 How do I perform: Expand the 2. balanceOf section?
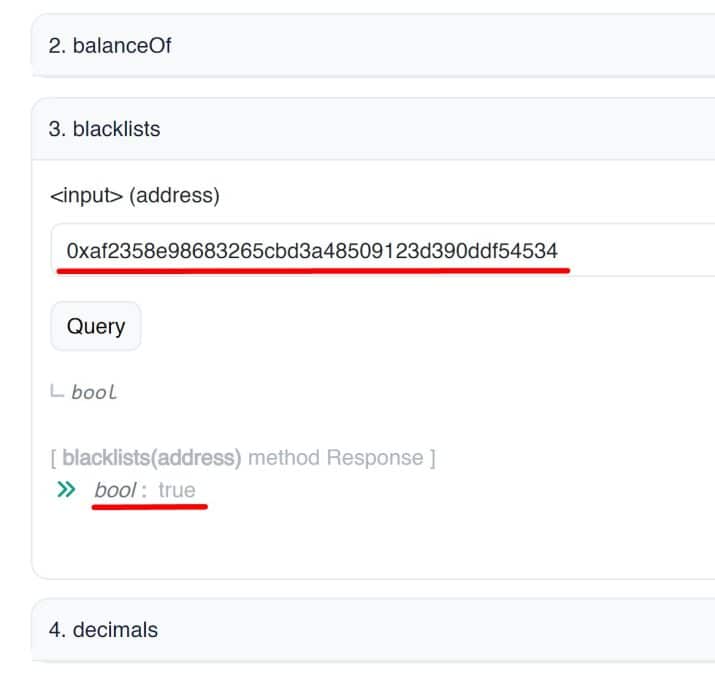tap(373, 46)
